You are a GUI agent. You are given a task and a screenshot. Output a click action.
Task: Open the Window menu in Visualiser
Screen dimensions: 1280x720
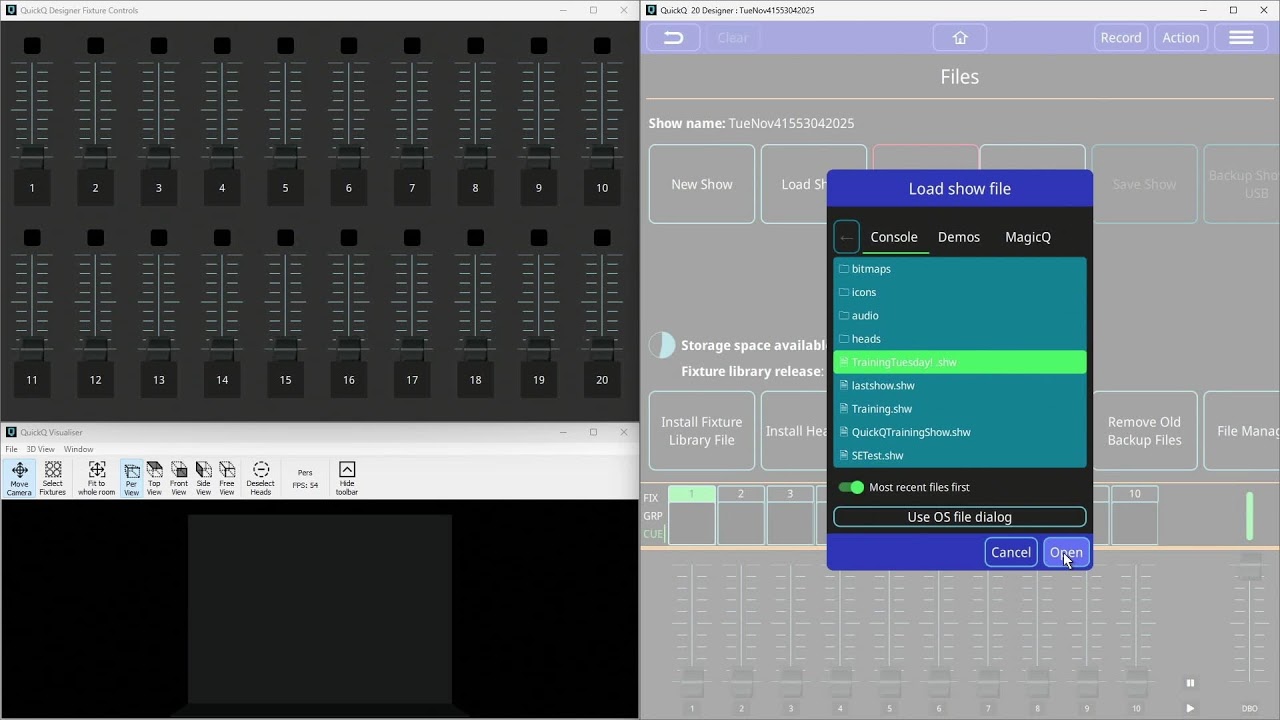[x=78, y=449]
